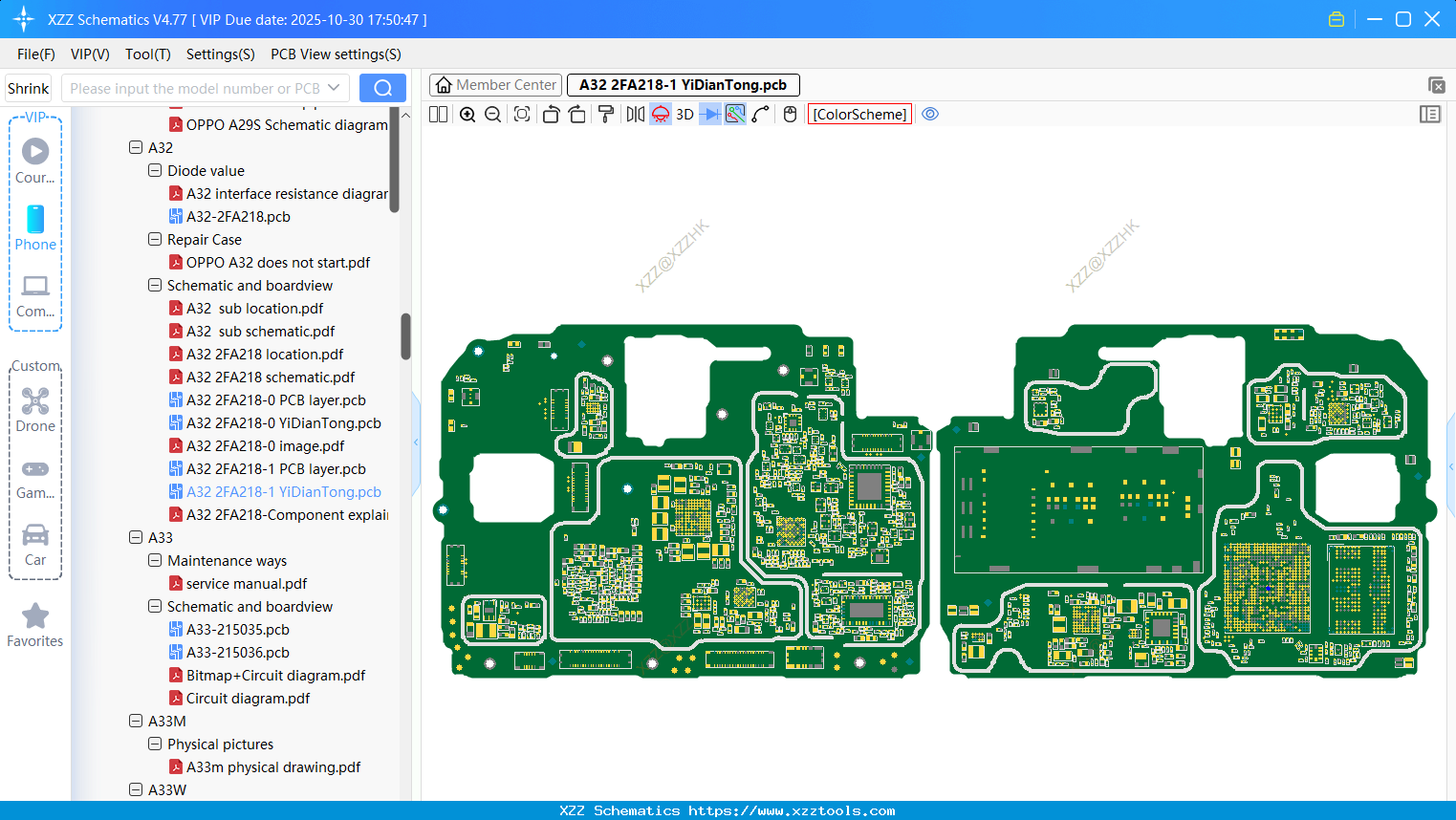Toggle the eye visibility icon near ColorScheme
Screen dimensions: 1456x820
tap(929, 114)
